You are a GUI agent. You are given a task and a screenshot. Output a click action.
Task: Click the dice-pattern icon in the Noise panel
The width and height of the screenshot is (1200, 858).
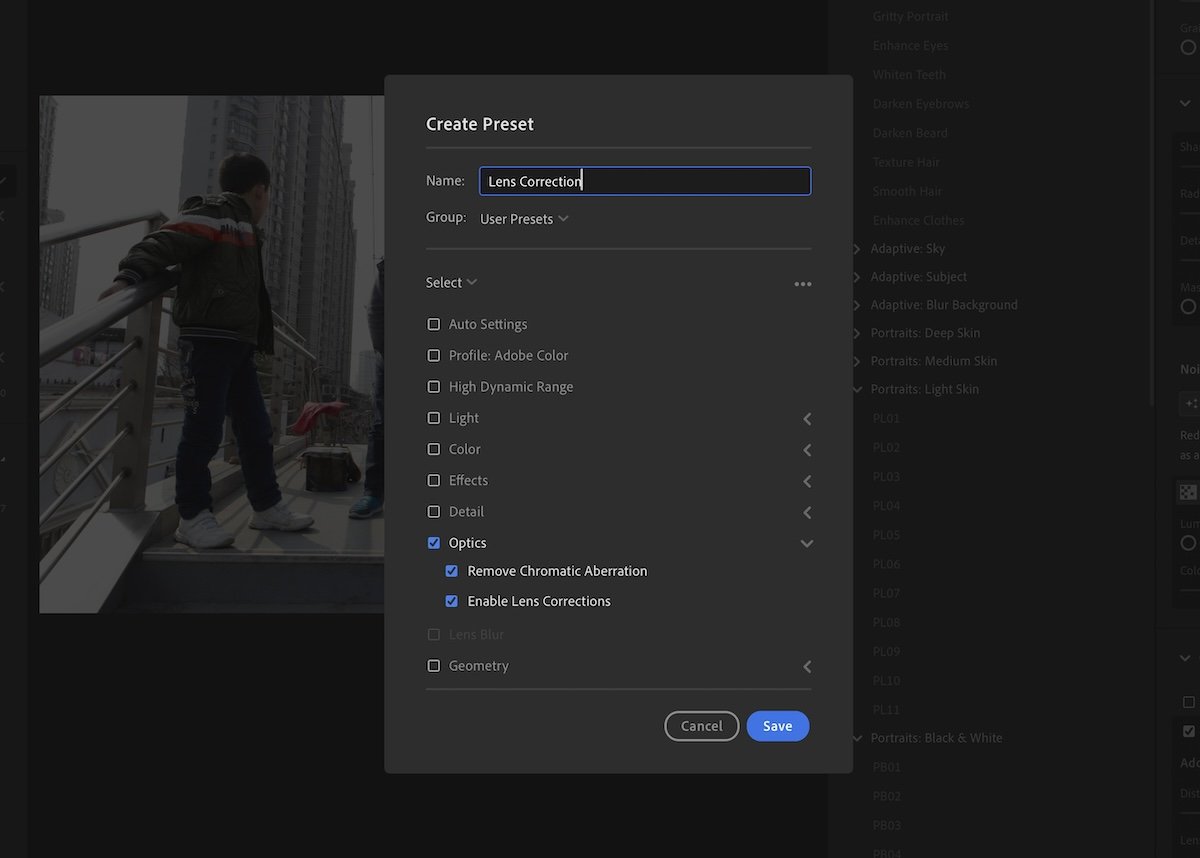(x=1187, y=491)
